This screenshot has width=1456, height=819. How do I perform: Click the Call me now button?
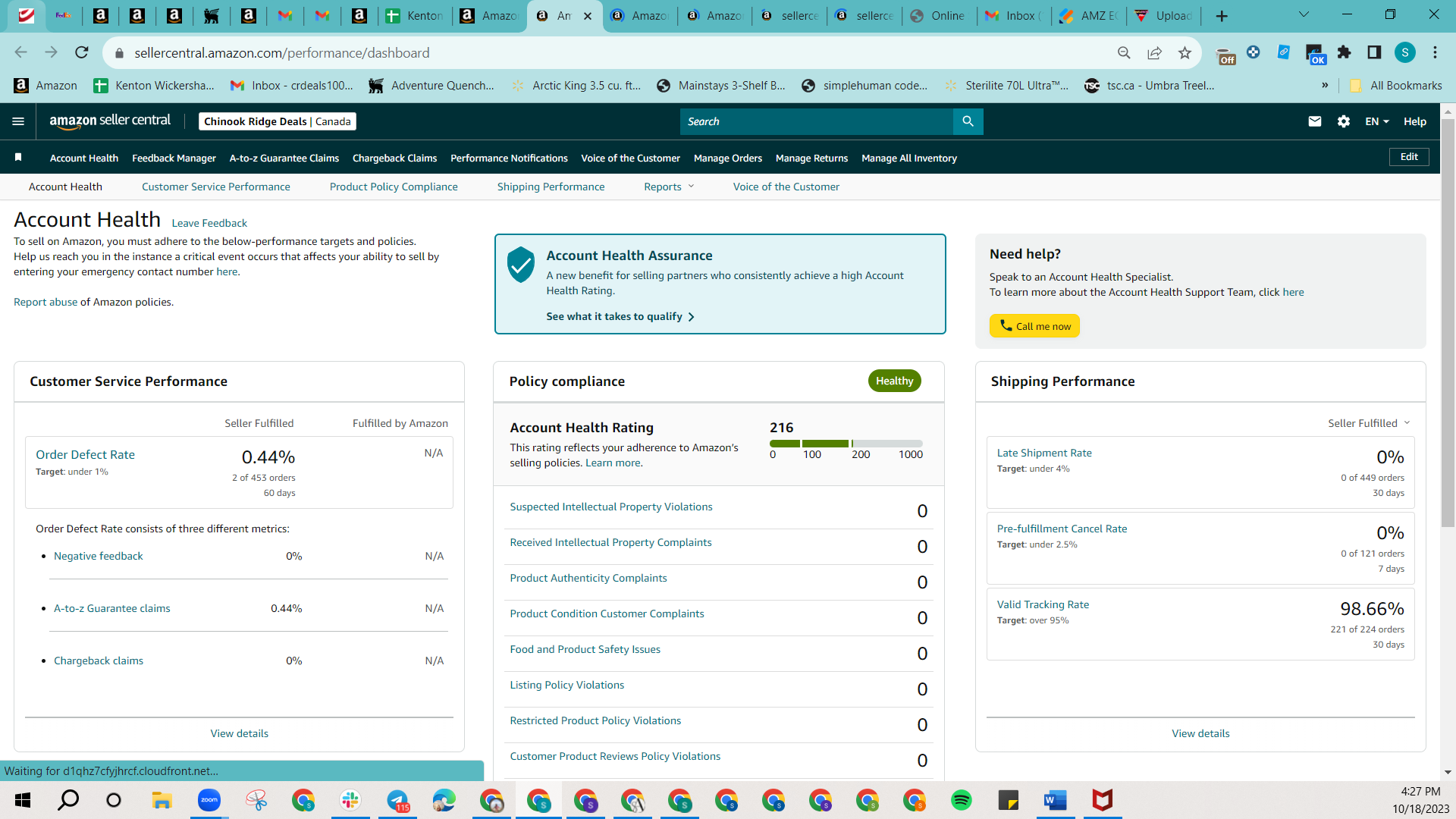[1034, 326]
